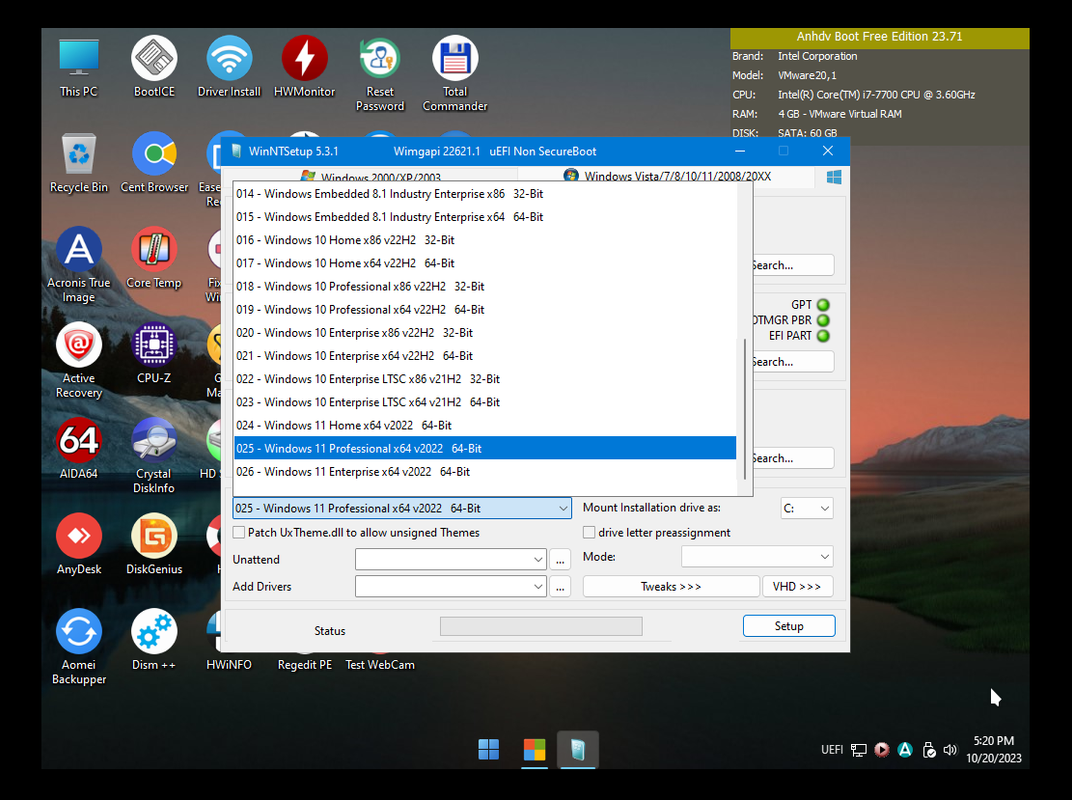Launch Total Commander
Image resolution: width=1072 pixels, height=800 pixels.
pyautogui.click(x=455, y=75)
